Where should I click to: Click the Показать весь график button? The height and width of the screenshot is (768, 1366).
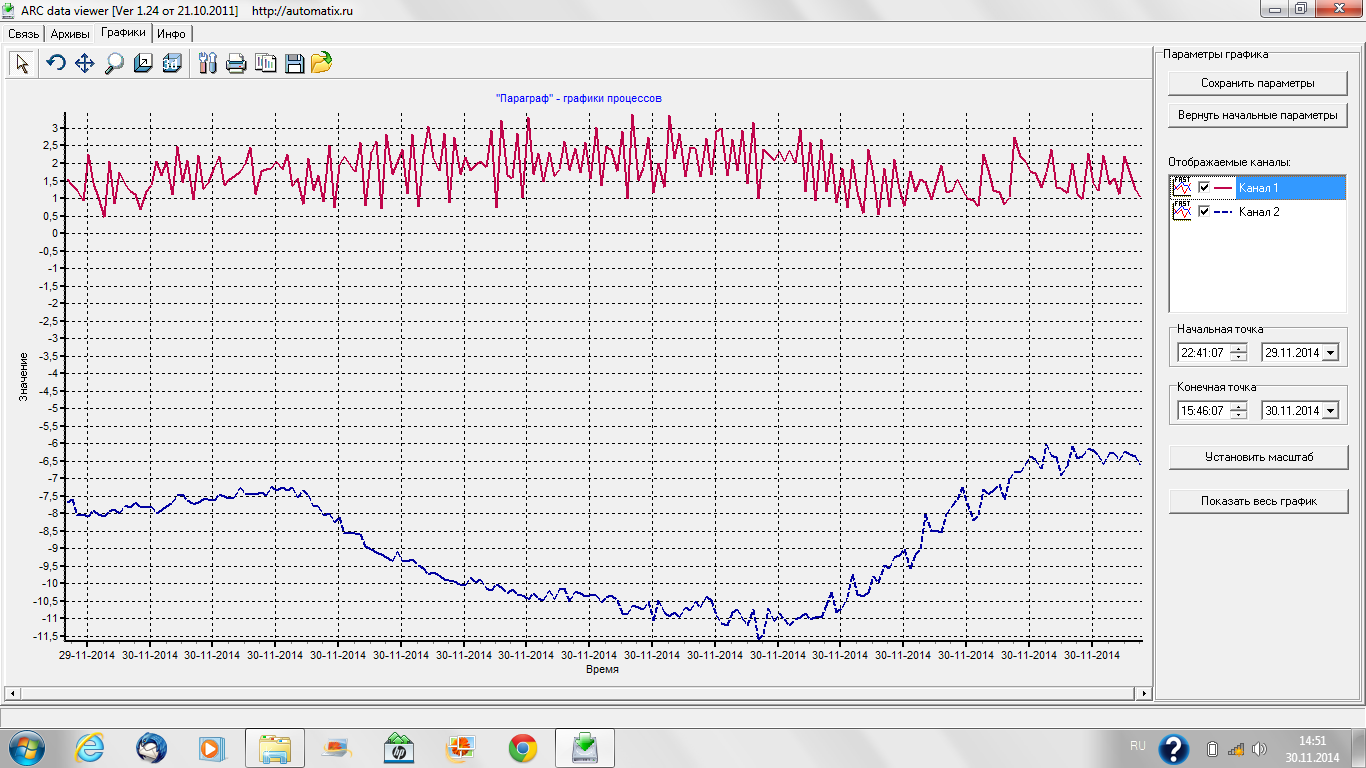[1258, 501]
